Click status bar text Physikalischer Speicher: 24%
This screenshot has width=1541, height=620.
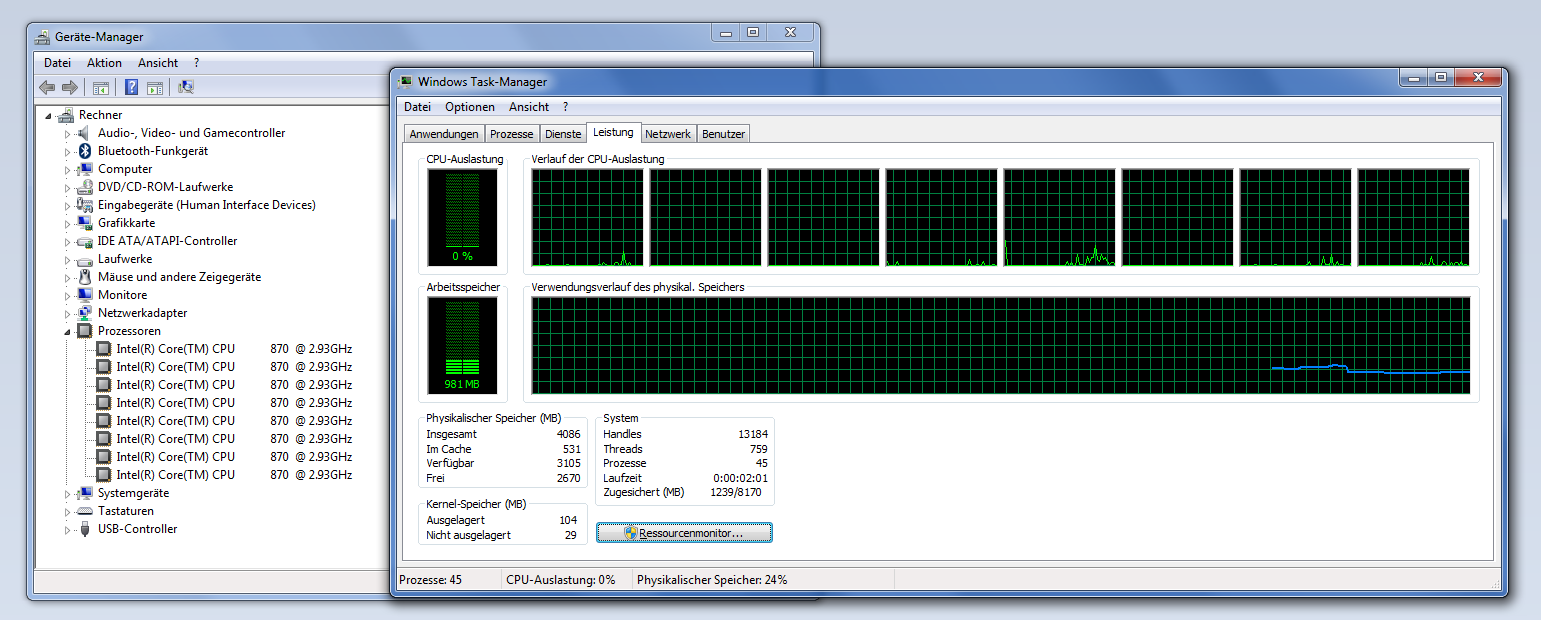[x=712, y=580]
